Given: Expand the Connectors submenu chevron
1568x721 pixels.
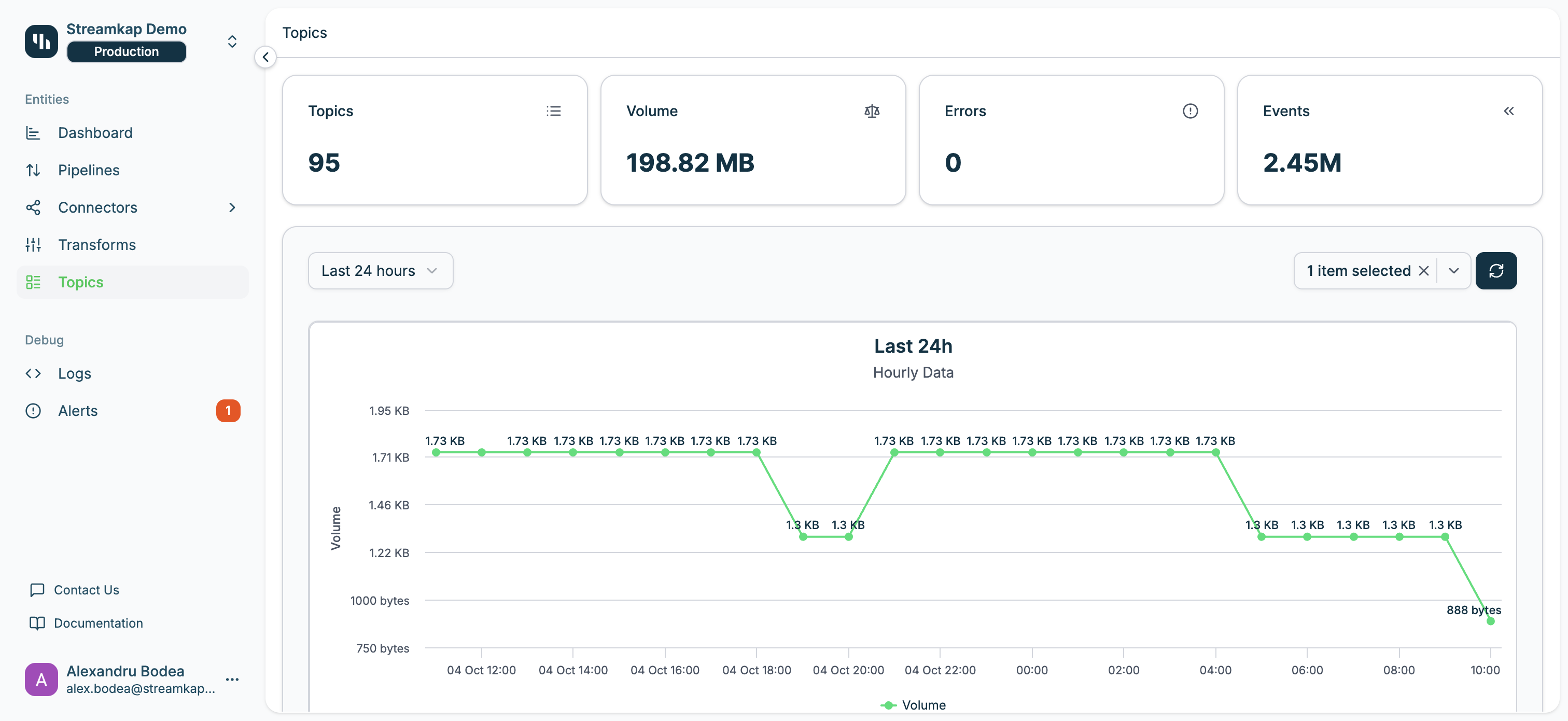Looking at the screenshot, I should (x=232, y=207).
